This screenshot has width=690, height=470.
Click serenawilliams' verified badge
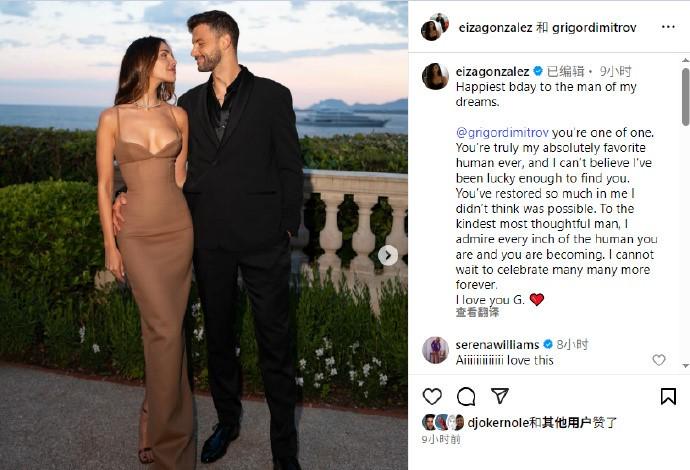tap(548, 344)
